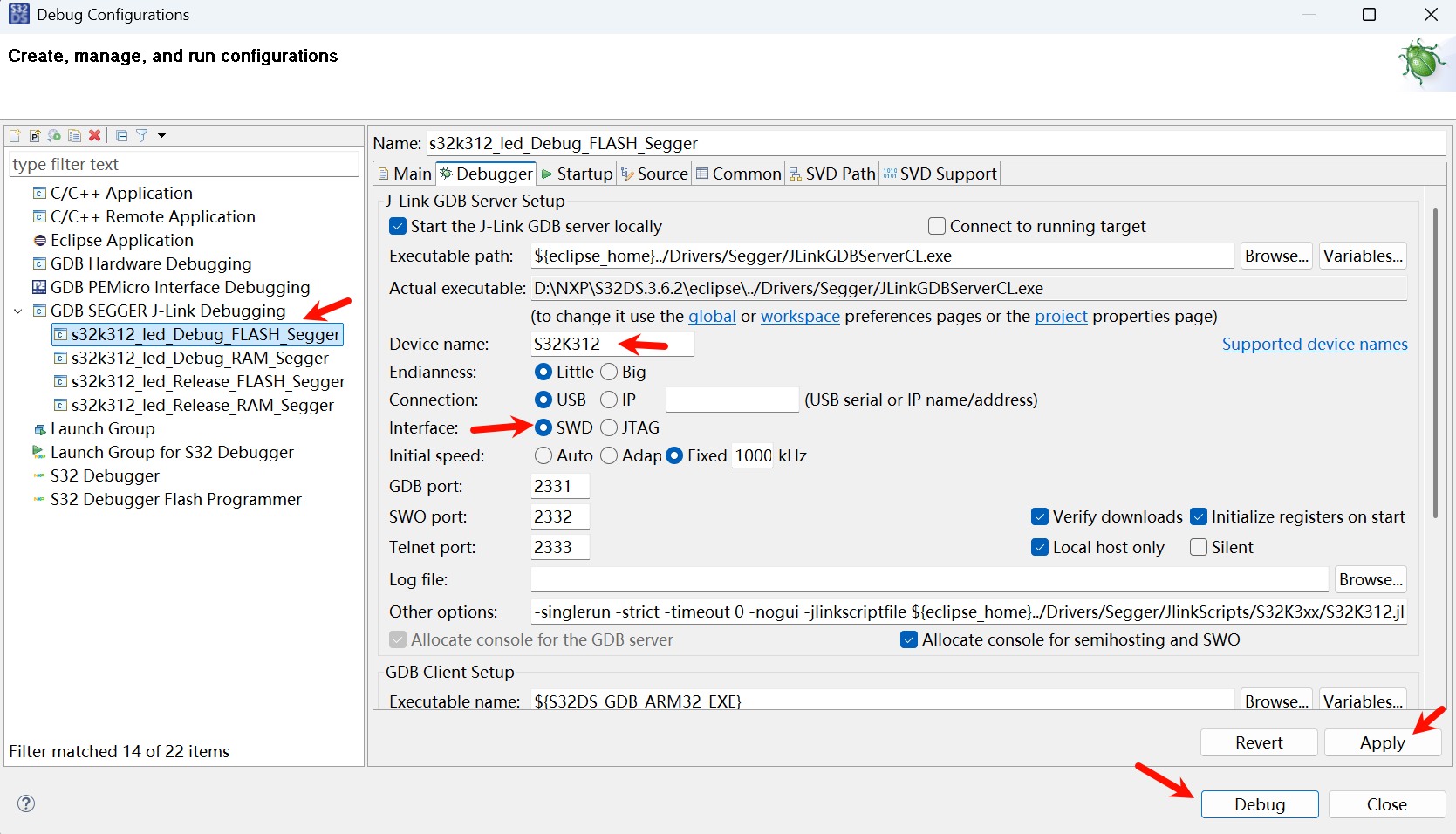Click the help question mark icon
This screenshot has width=1456, height=834.
[26, 803]
